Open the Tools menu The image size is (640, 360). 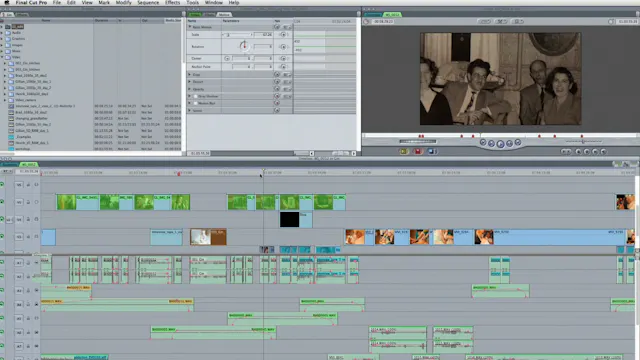click(x=192, y=2)
